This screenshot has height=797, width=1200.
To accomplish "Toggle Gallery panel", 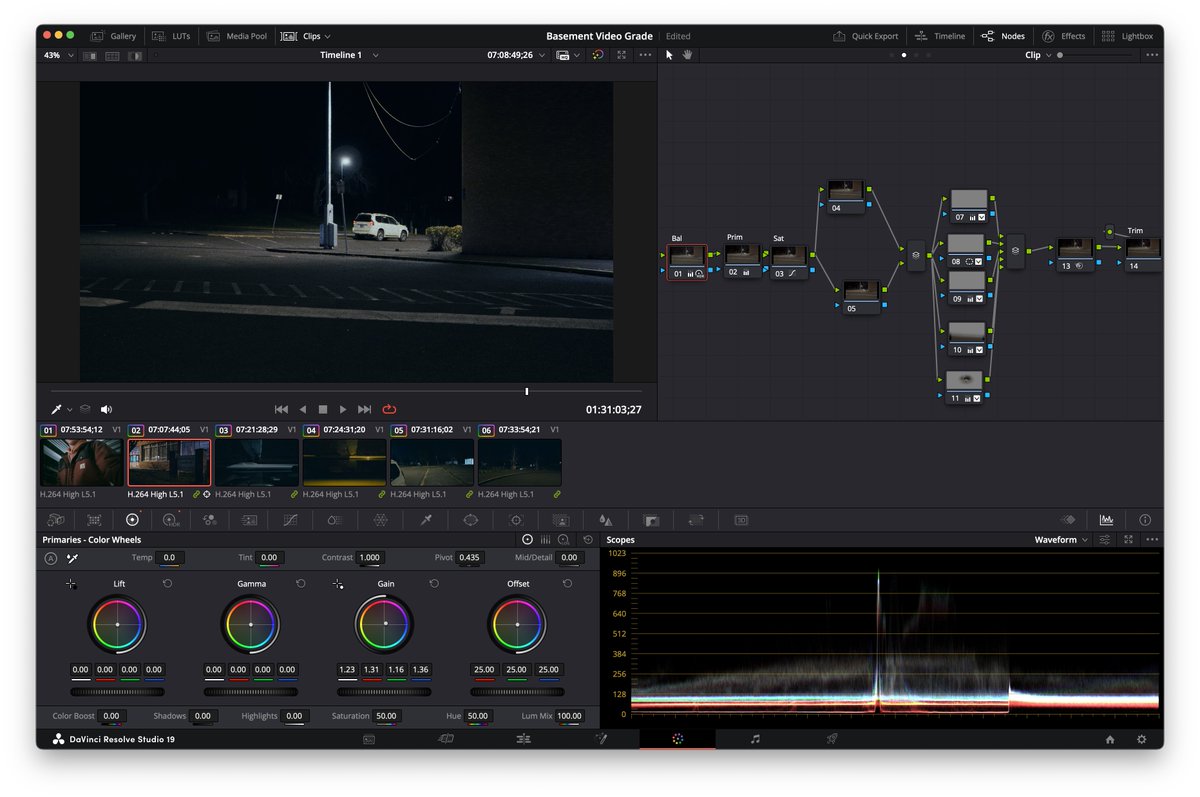I will point(113,36).
